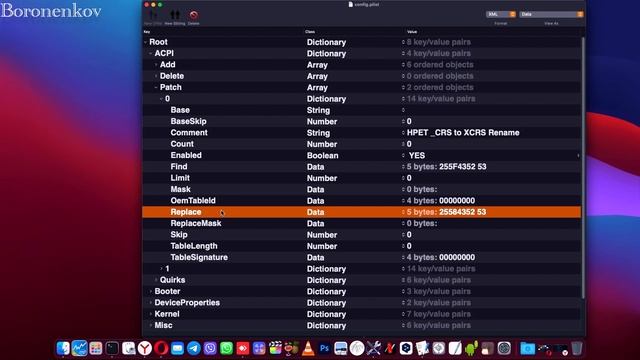
Task: Click the String class cell of the Comment row
Action: 318,133
